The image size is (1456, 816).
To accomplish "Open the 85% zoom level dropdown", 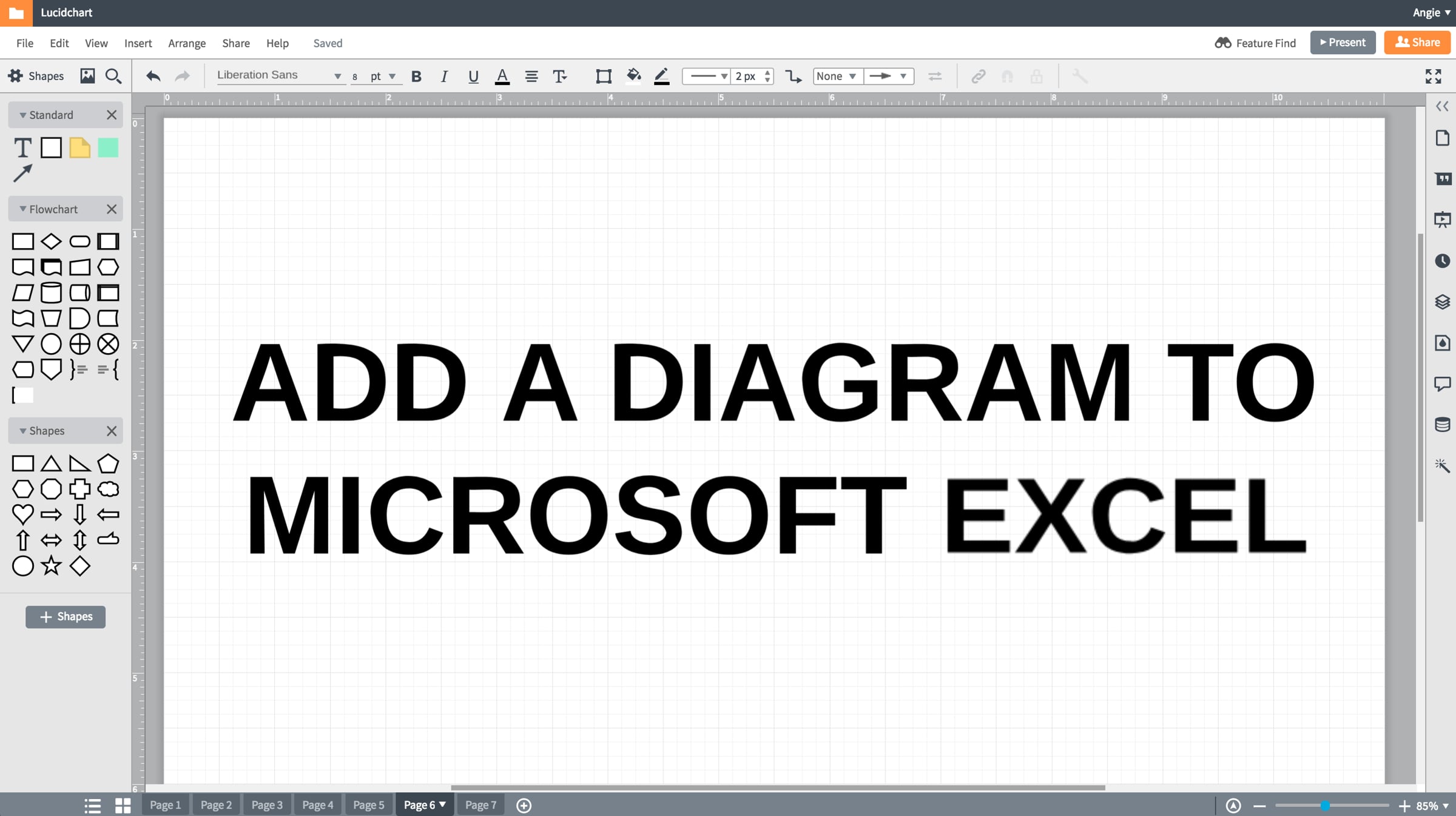I will (x=1432, y=806).
